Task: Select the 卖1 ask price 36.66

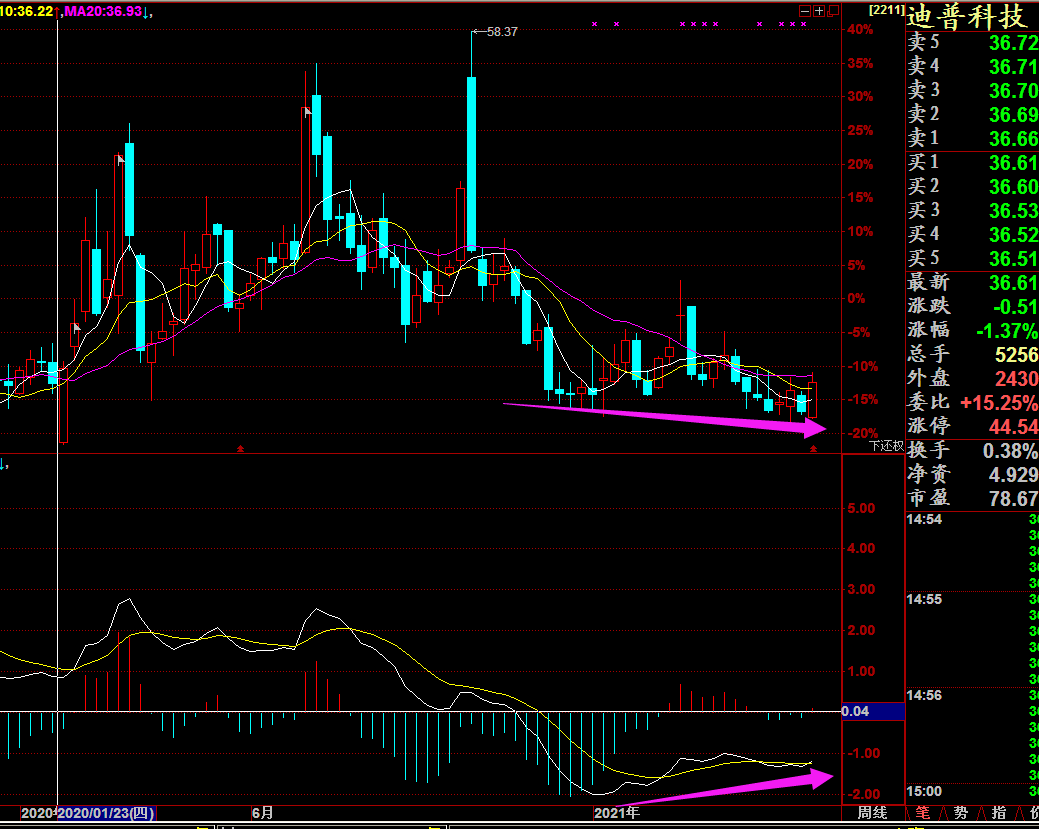Action: pyautogui.click(x=1014, y=138)
